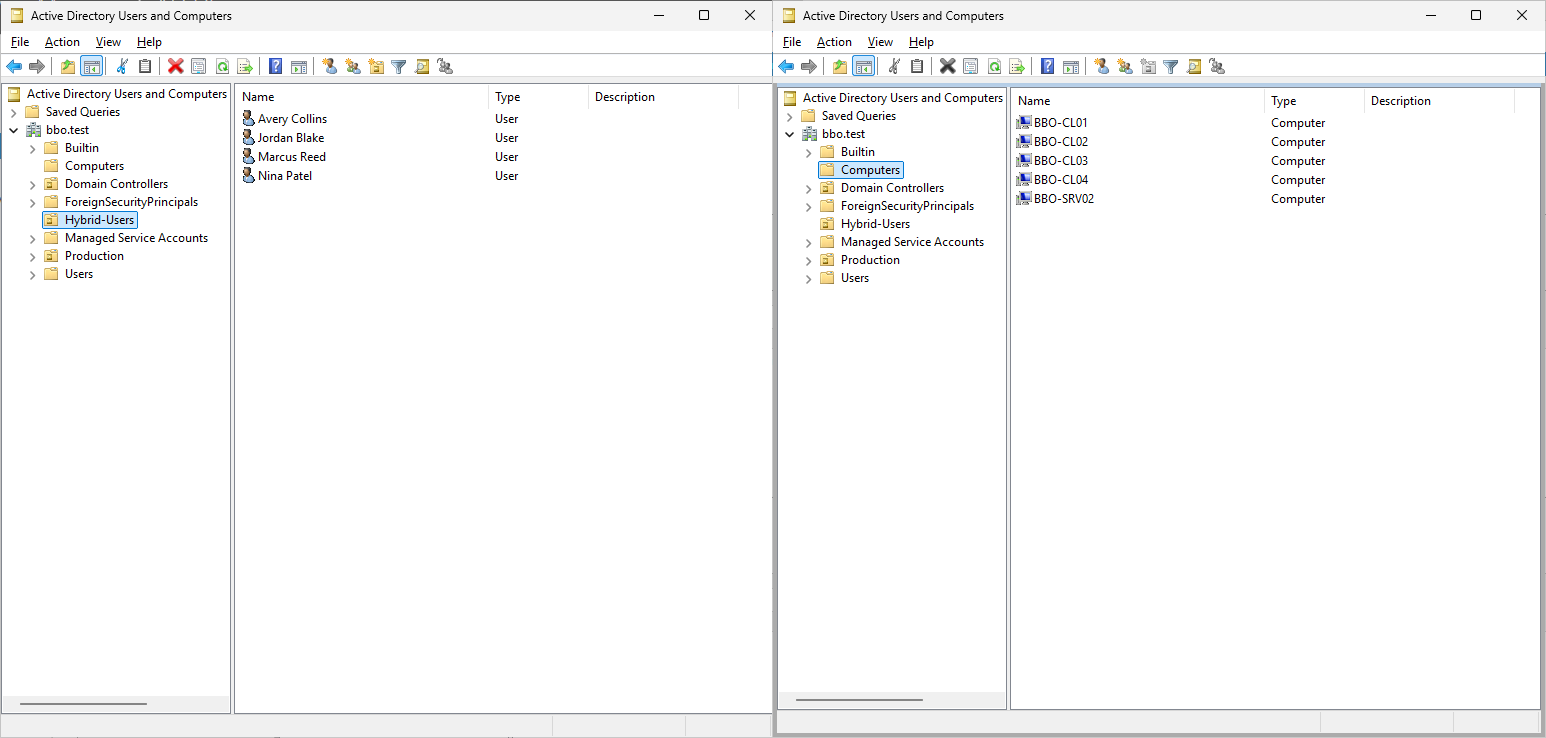This screenshot has width=1546, height=738.
Task: Open File menu in users-list window
Action: 20,42
